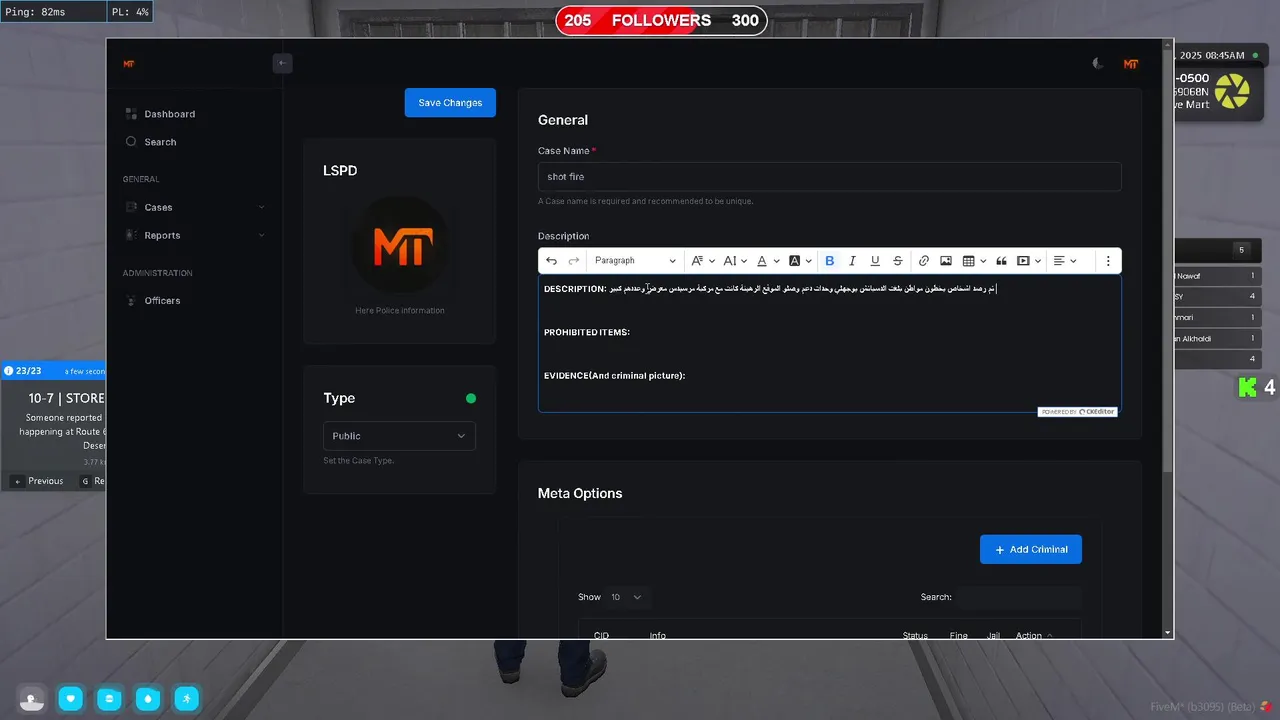1280x720 pixels.
Task: Show more editor toolbar items
Action: pos(1108,261)
